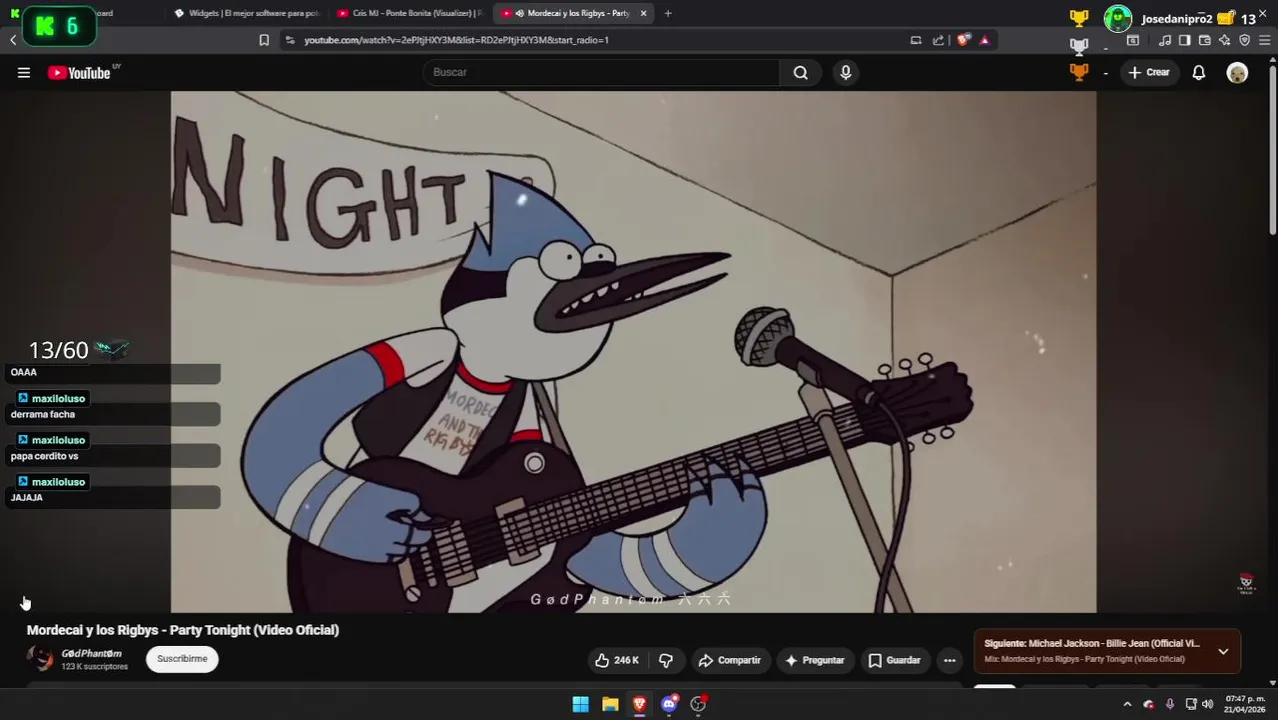Open the Brave Shields lion icon
The height and width of the screenshot is (720, 1278).
963,40
